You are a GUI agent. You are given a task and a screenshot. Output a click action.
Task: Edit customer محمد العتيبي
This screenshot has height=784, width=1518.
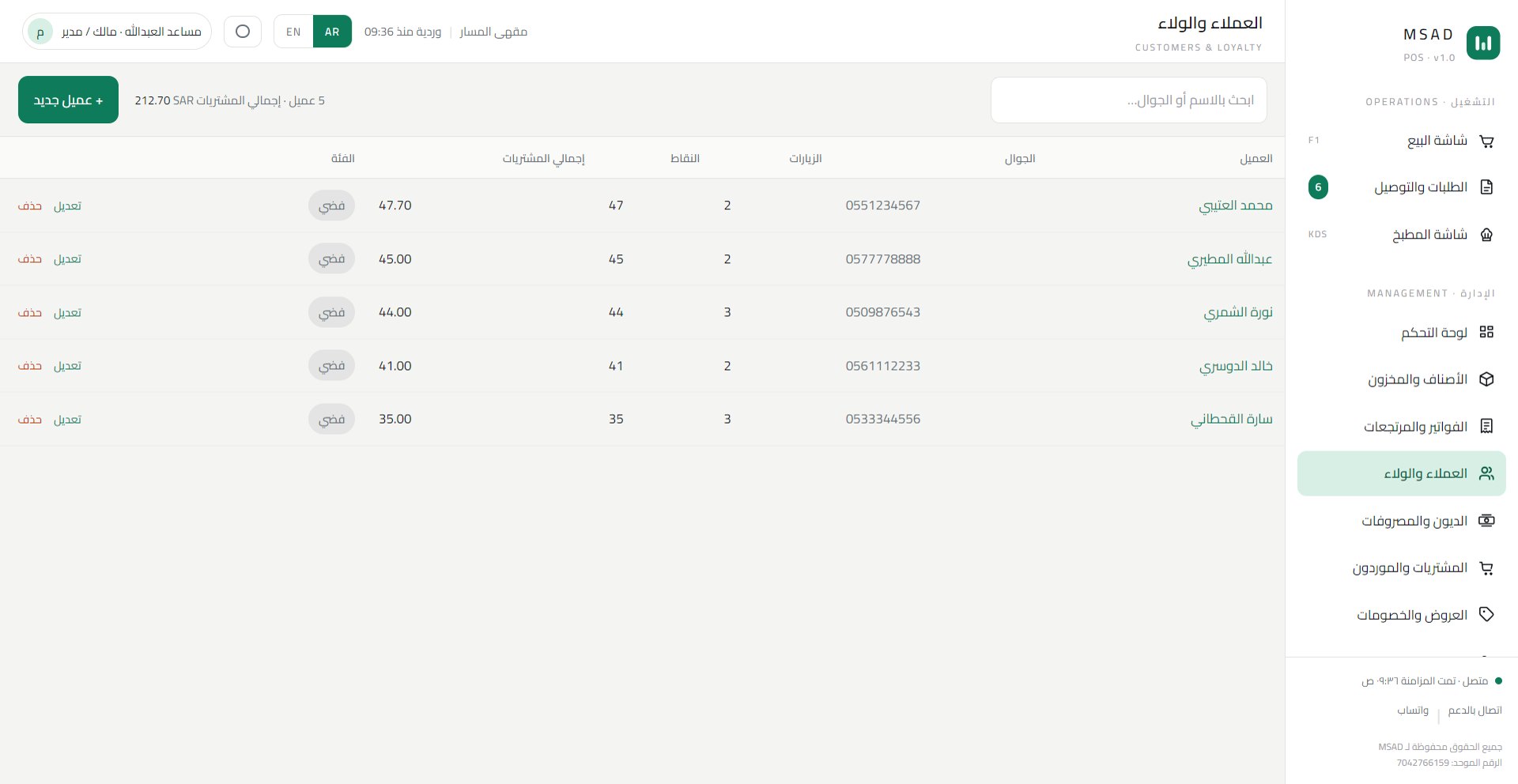(x=67, y=205)
